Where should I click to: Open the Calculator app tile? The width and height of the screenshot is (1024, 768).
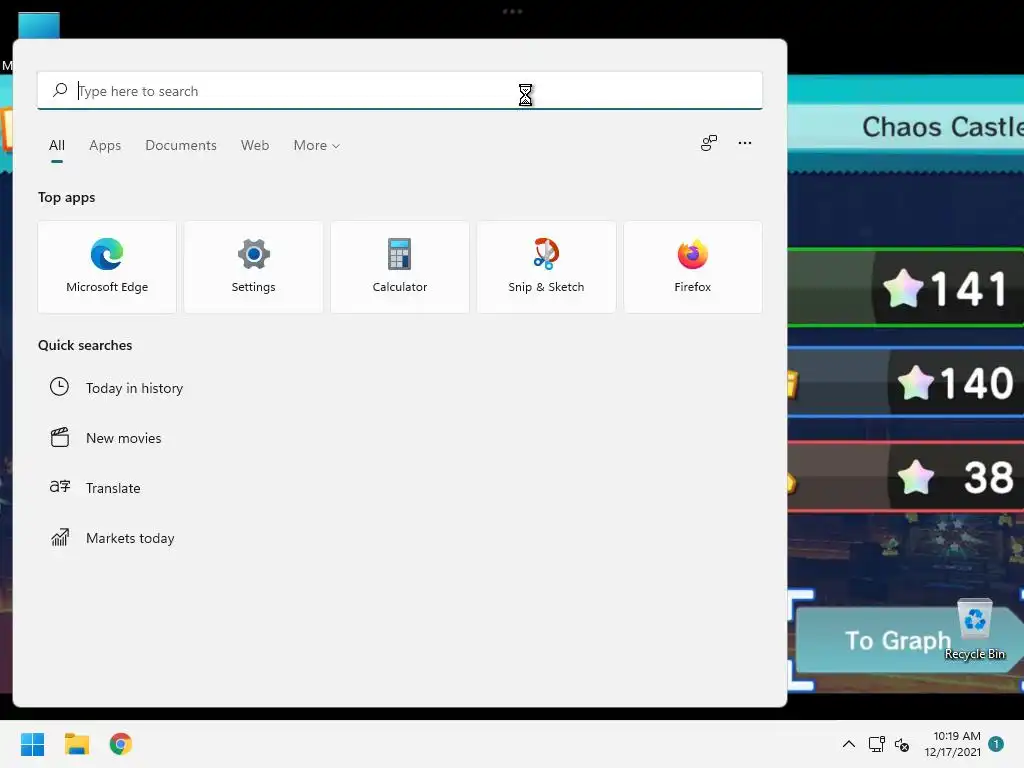400,266
